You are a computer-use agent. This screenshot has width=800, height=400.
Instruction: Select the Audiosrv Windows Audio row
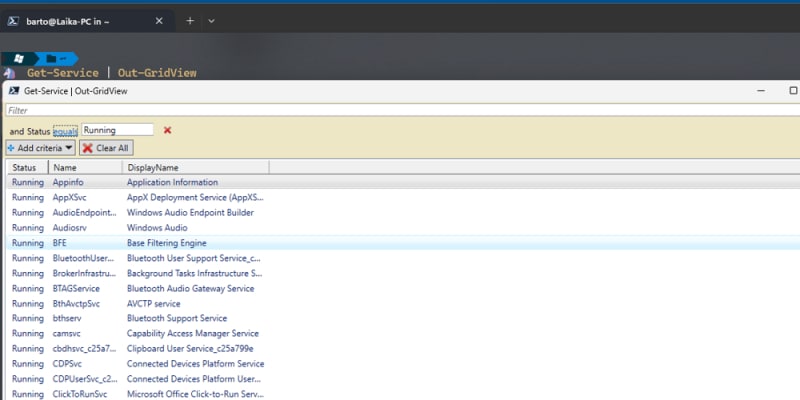tap(150, 228)
